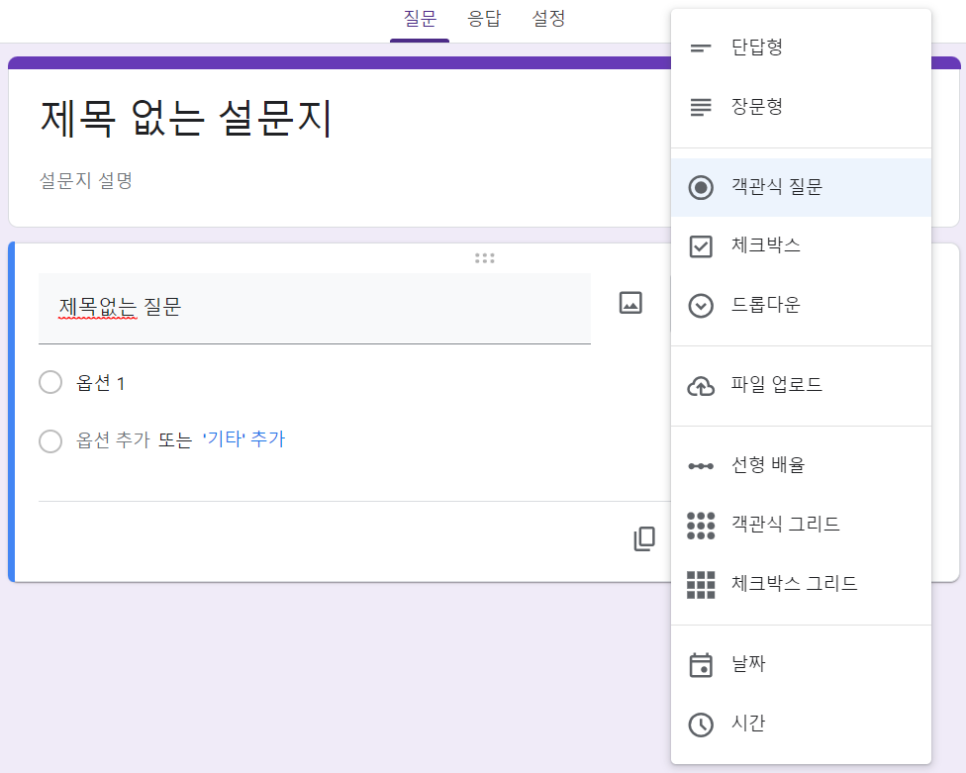Select the 장문형 paragraph type
Screen dimensions: 966x773
(x=801, y=107)
